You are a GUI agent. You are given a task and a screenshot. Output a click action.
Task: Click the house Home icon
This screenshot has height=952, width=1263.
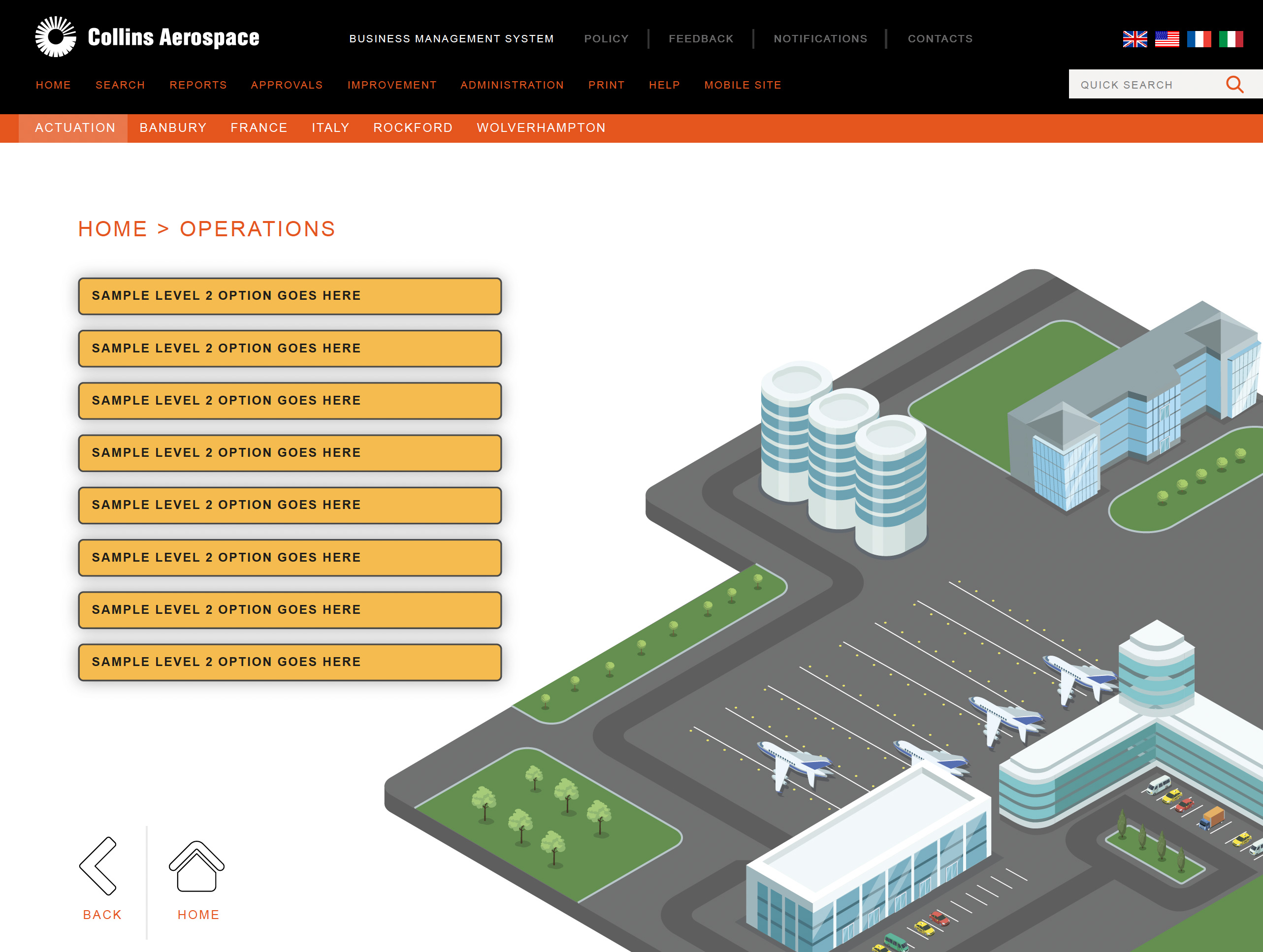pos(196,866)
